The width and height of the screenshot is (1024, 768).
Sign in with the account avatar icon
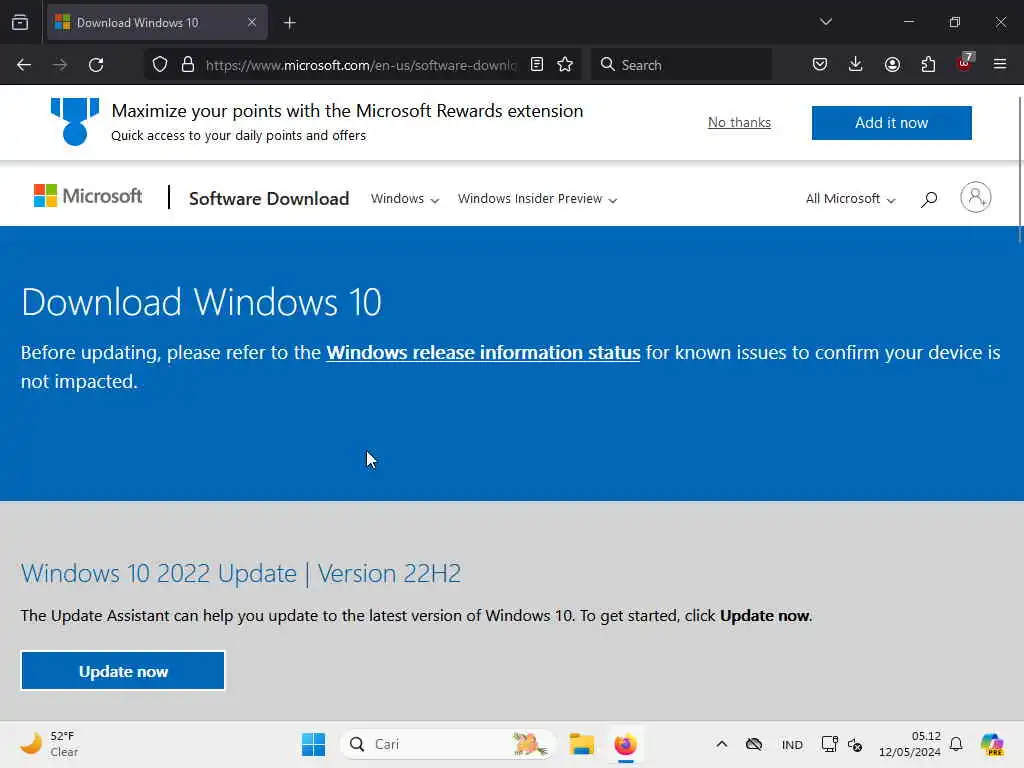pyautogui.click(x=976, y=197)
